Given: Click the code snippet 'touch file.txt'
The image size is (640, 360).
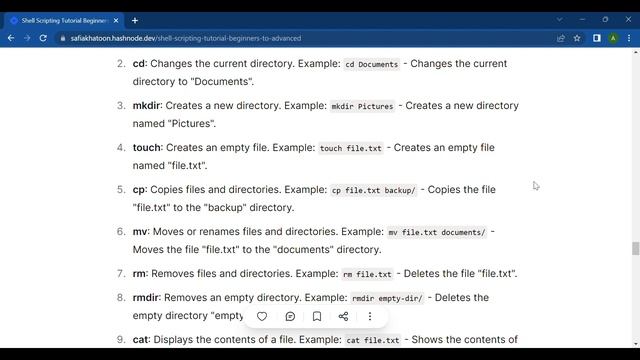Looking at the screenshot, I should [351, 149].
